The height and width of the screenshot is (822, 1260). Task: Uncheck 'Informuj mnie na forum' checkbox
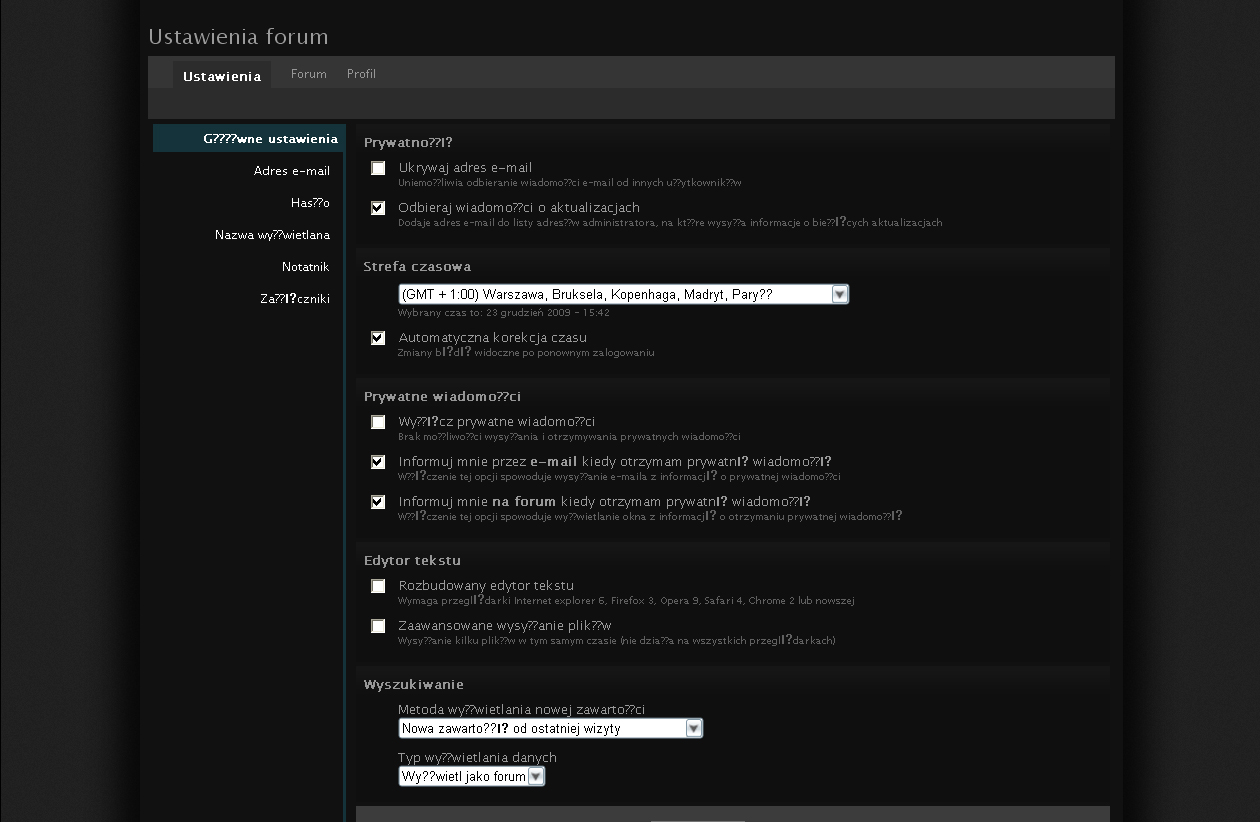pos(378,502)
